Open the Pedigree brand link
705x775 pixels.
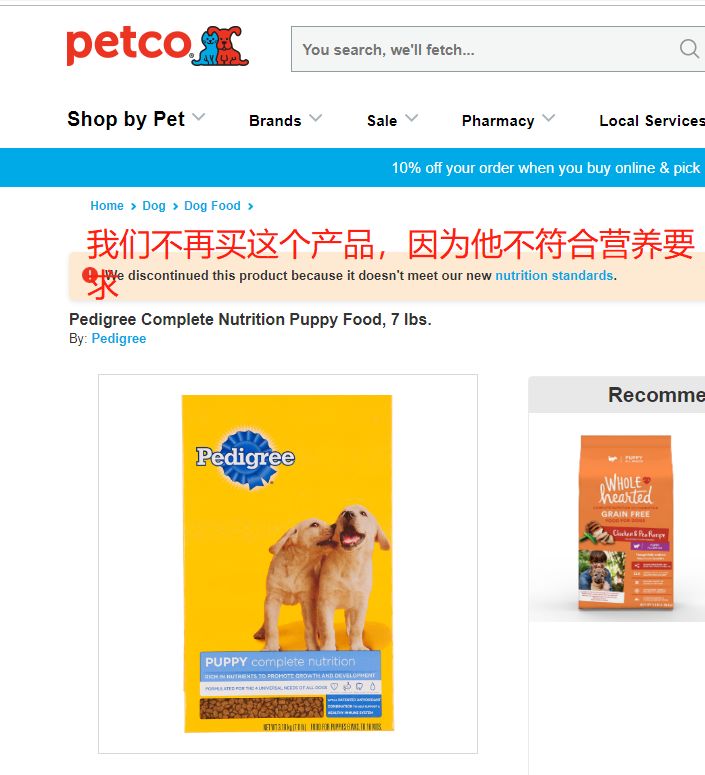[119, 339]
